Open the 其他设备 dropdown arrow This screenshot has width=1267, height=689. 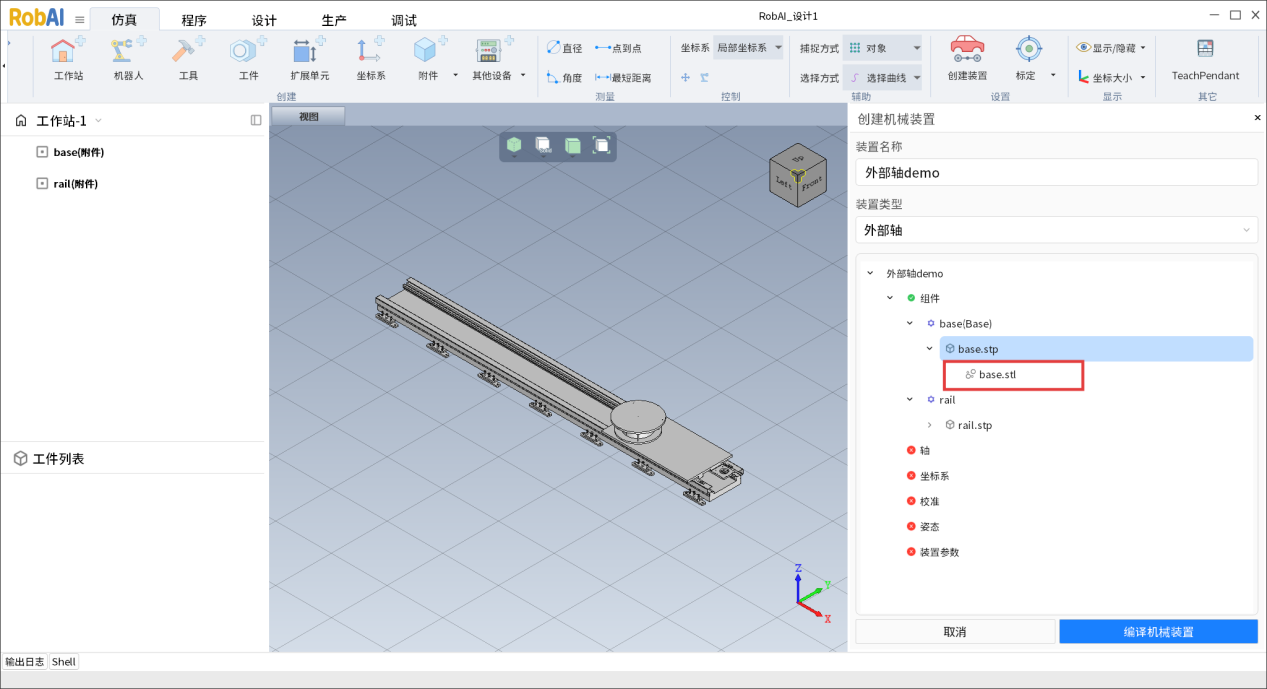[523, 75]
